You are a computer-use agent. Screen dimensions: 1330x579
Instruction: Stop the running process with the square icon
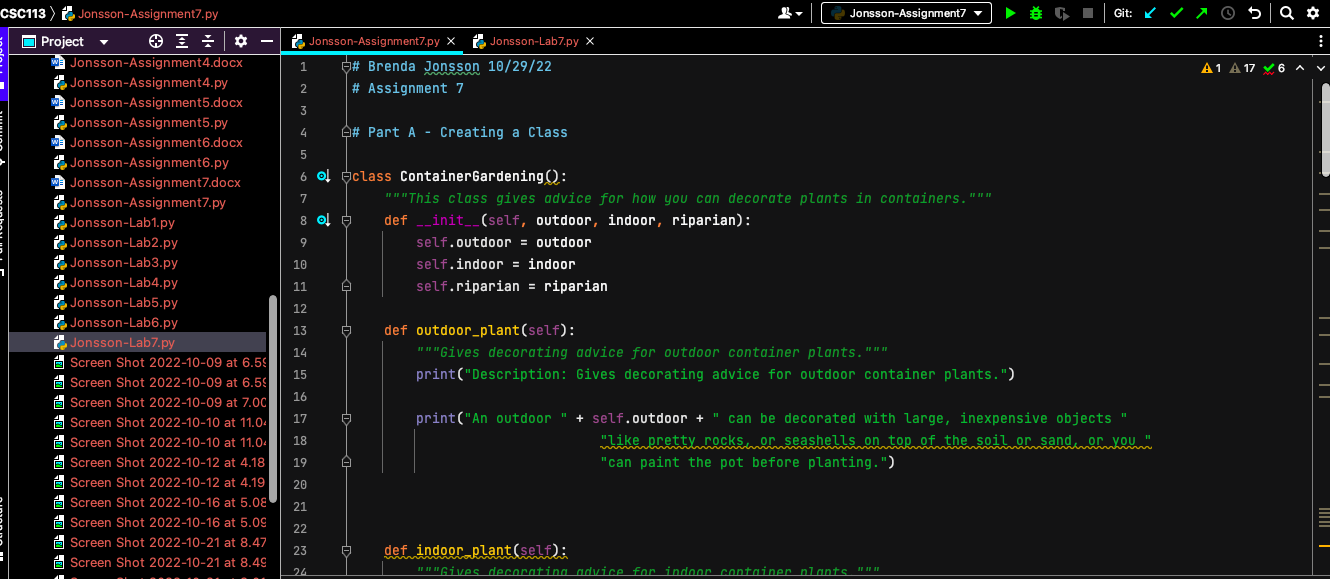pos(1086,13)
